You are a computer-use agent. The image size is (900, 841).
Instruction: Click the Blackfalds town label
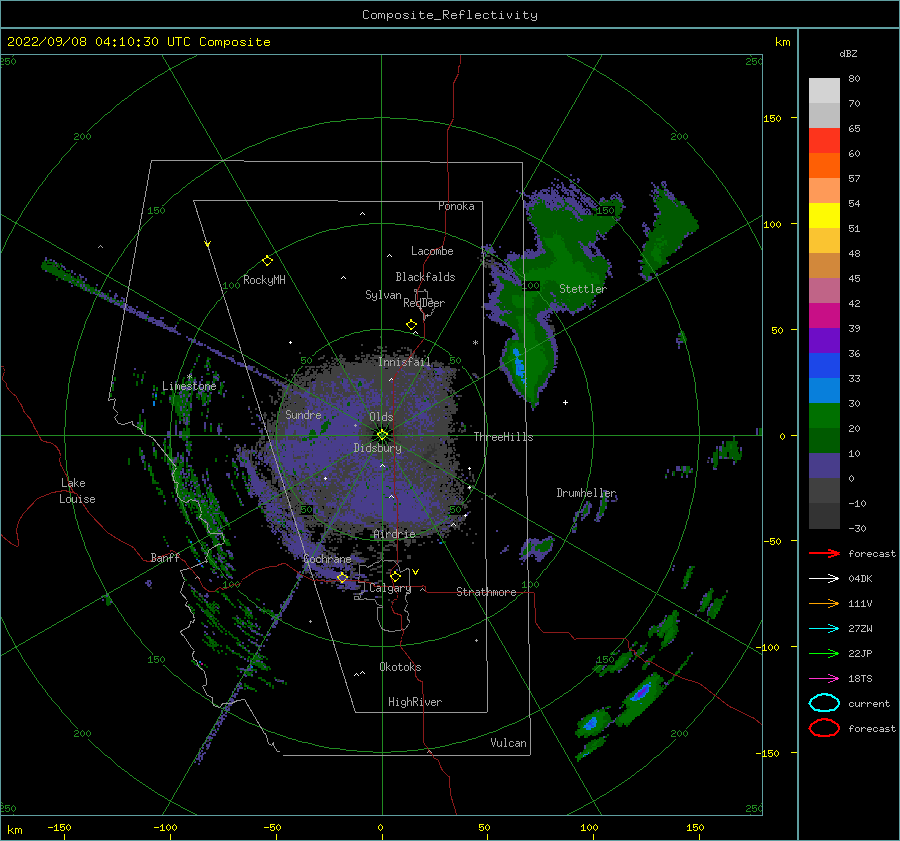tap(425, 277)
